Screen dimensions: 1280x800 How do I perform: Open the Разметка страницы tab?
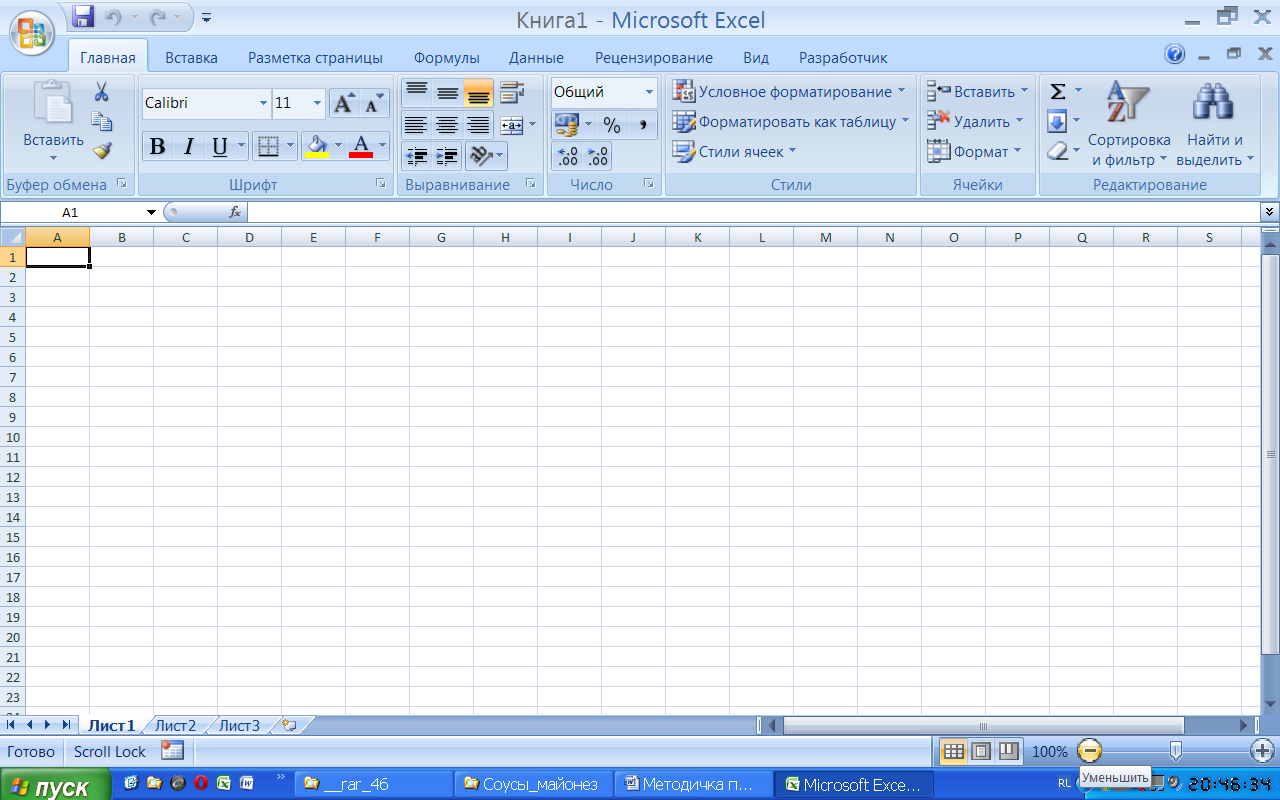[315, 58]
